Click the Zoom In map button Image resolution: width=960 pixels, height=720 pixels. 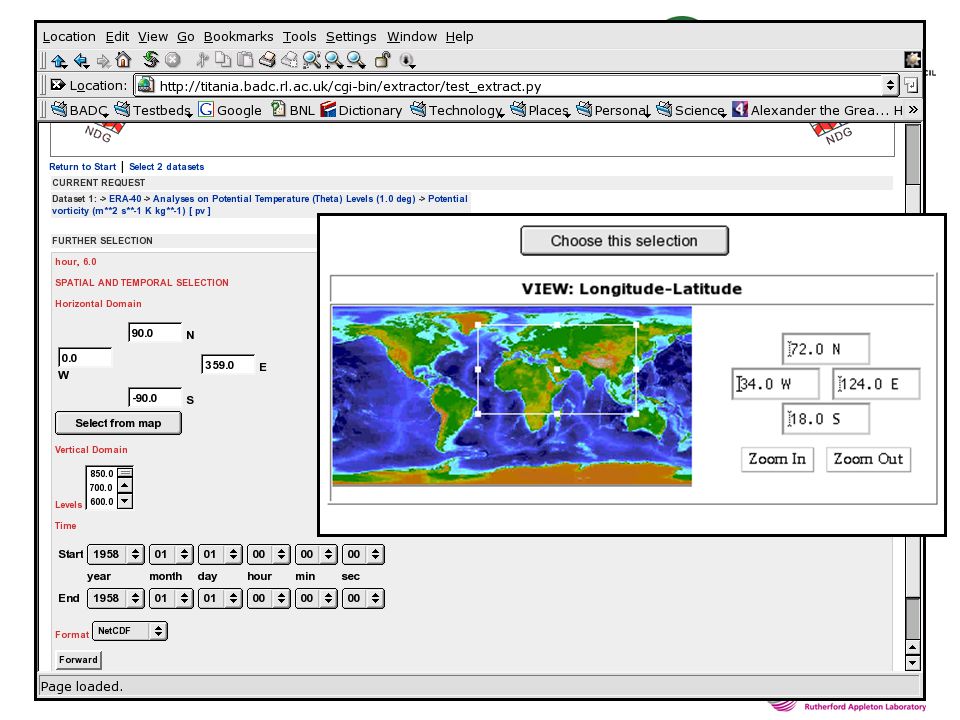[777, 459]
